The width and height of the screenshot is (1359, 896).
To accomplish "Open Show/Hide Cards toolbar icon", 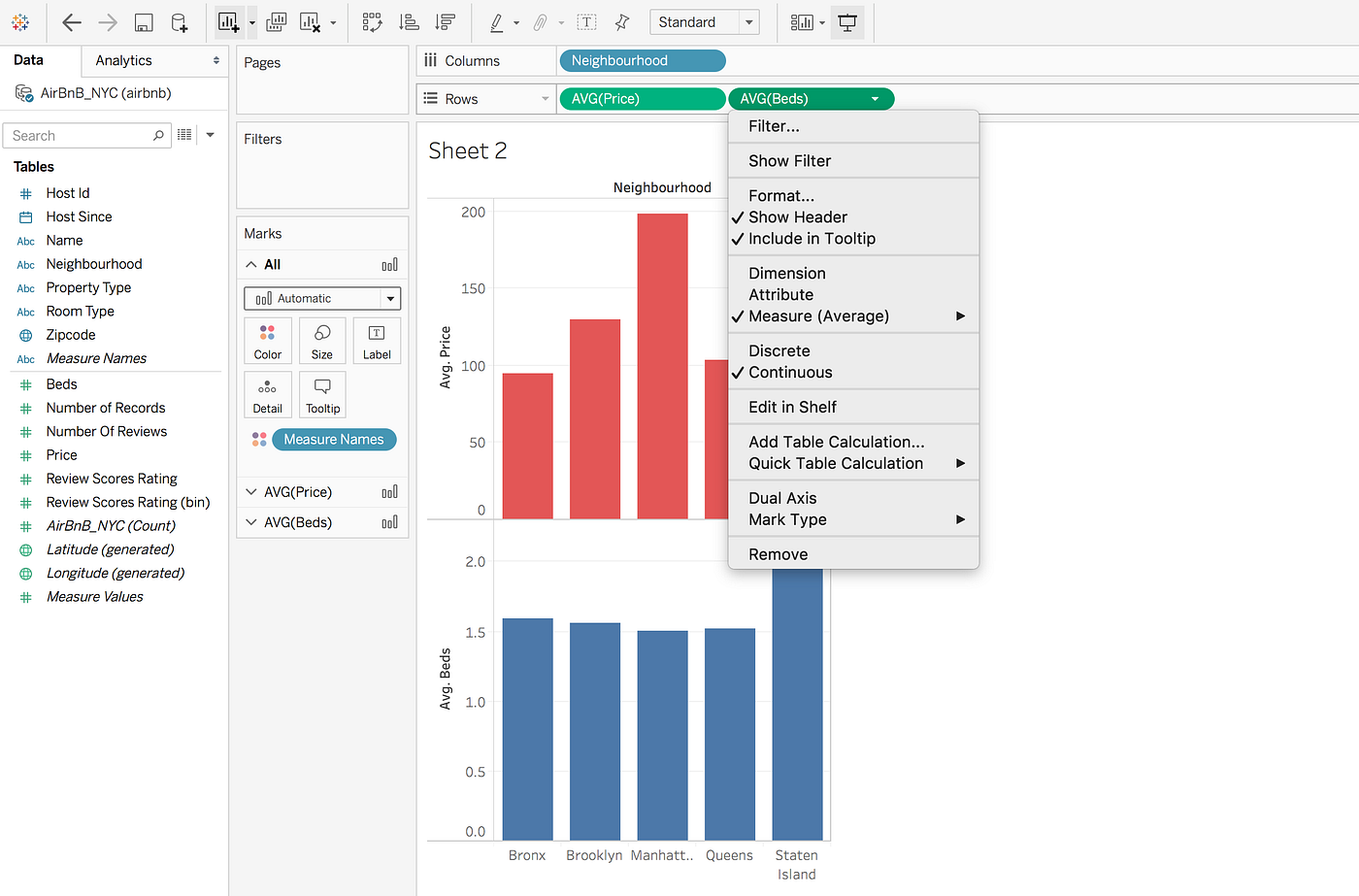I will (802, 22).
